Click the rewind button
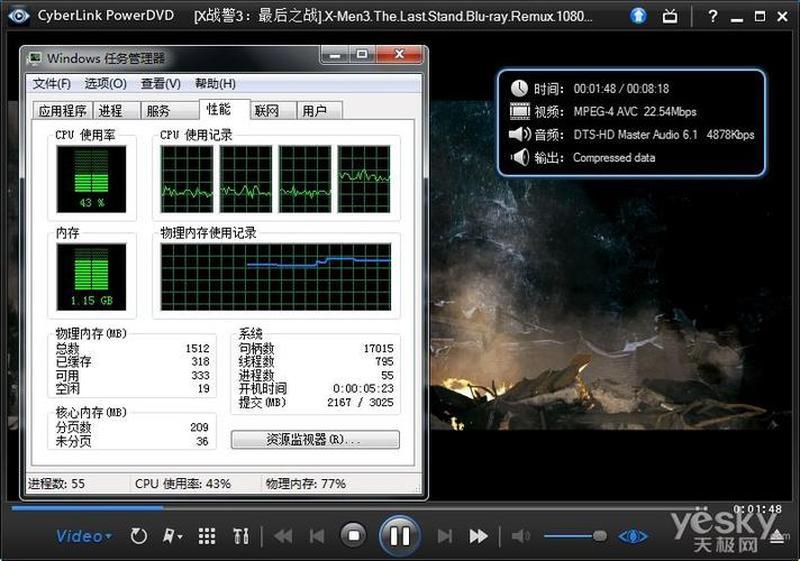 click(x=283, y=536)
